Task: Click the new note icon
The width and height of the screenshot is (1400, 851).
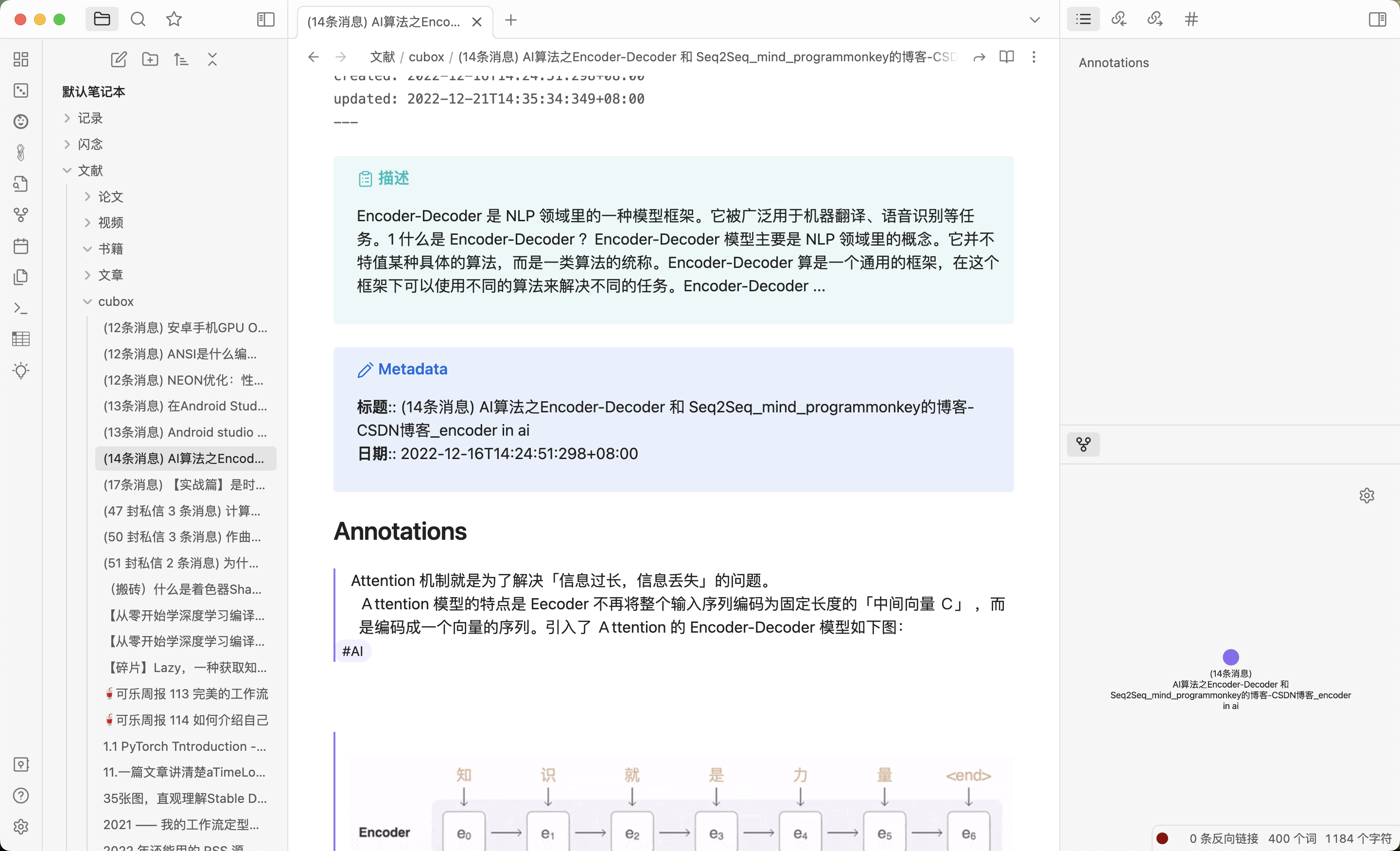Action: 118,59
